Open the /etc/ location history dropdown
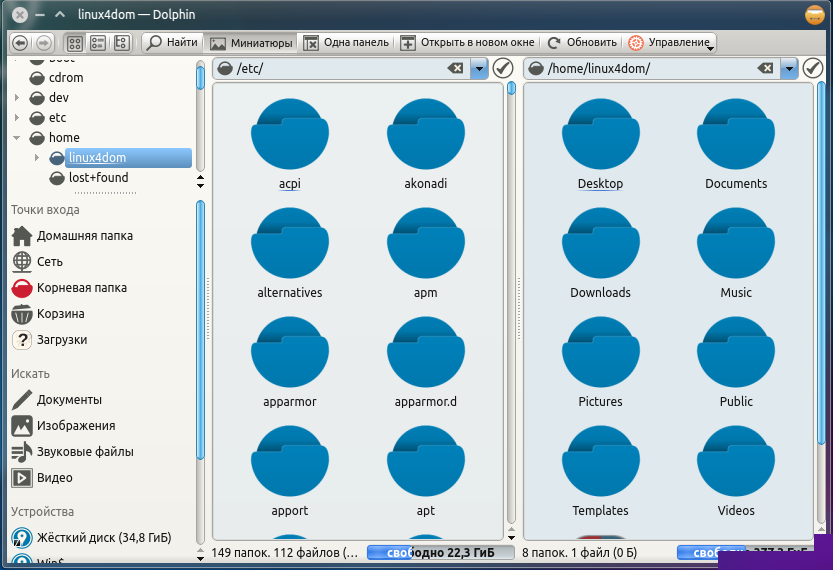 pyautogui.click(x=479, y=69)
